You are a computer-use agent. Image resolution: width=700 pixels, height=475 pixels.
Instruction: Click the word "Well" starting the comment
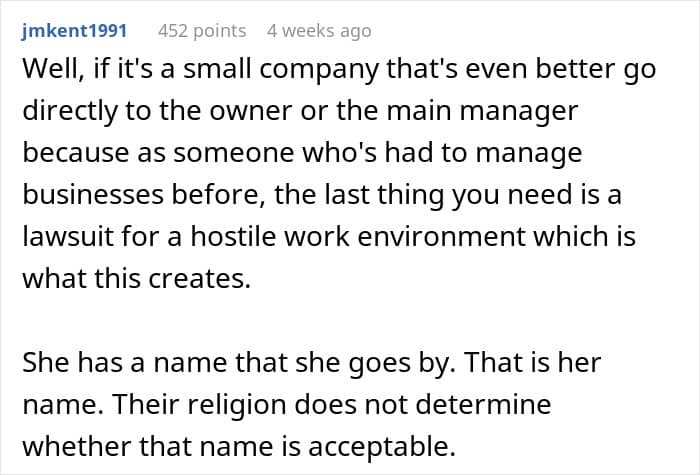(x=47, y=72)
